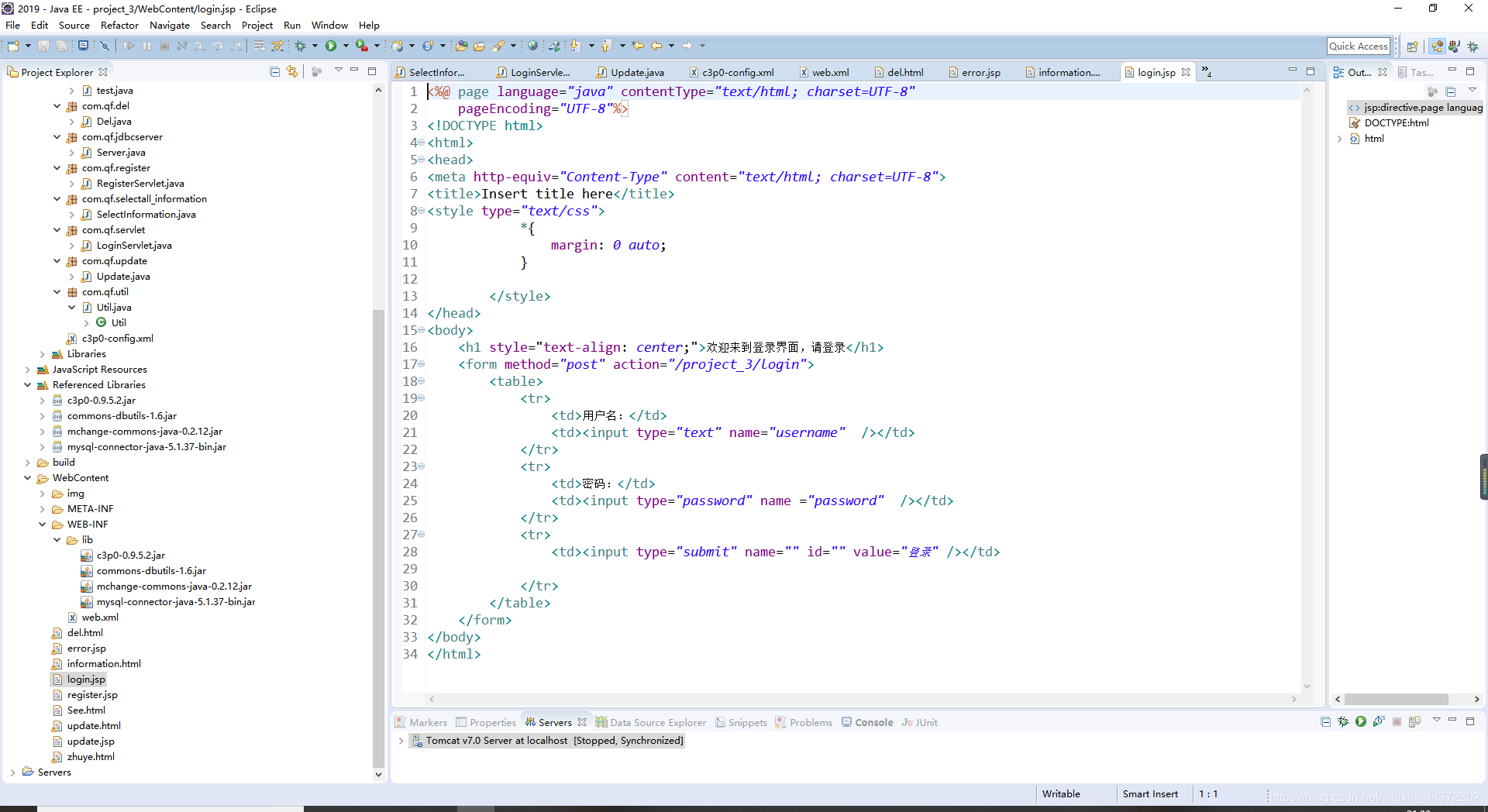1488x812 pixels.
Task: Open the Window menu
Action: point(329,25)
